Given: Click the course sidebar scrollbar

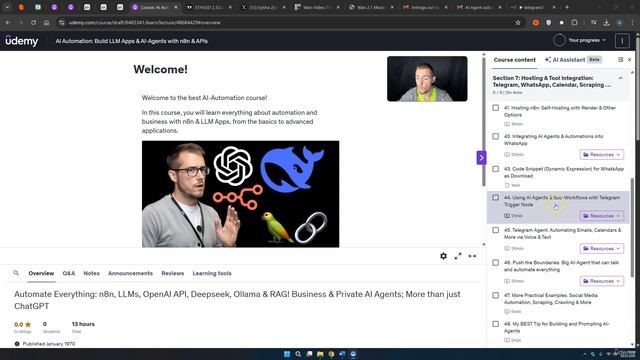Looking at the screenshot, I should coord(632,229).
